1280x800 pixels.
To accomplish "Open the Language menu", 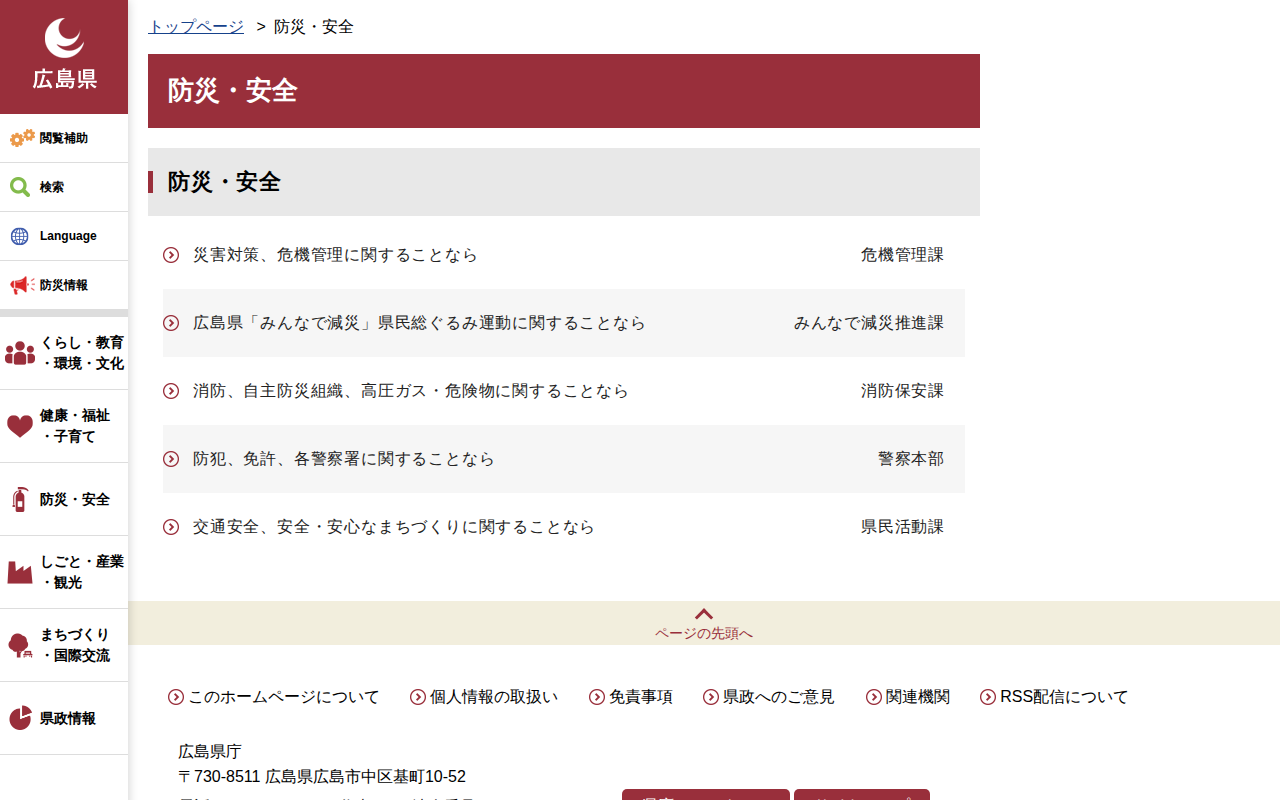I will tap(64, 236).
